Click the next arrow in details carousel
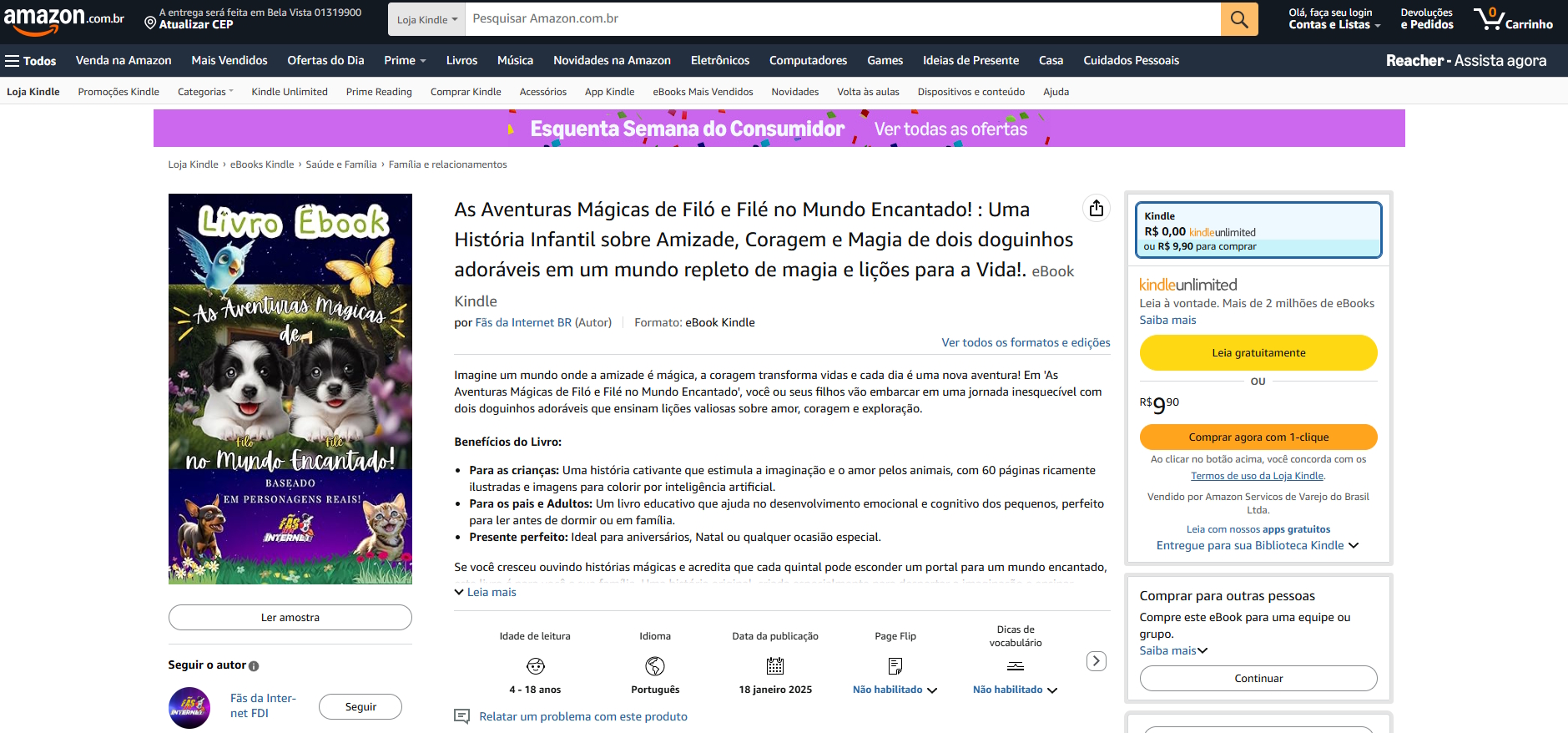 tap(1097, 661)
